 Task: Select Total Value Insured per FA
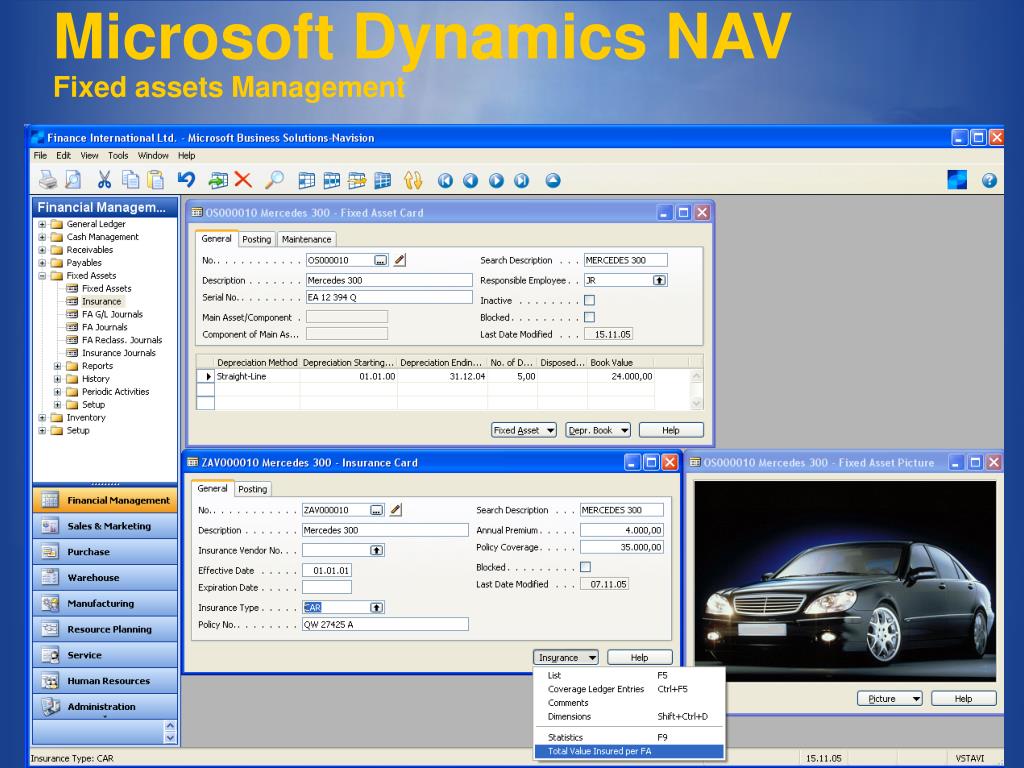point(629,752)
